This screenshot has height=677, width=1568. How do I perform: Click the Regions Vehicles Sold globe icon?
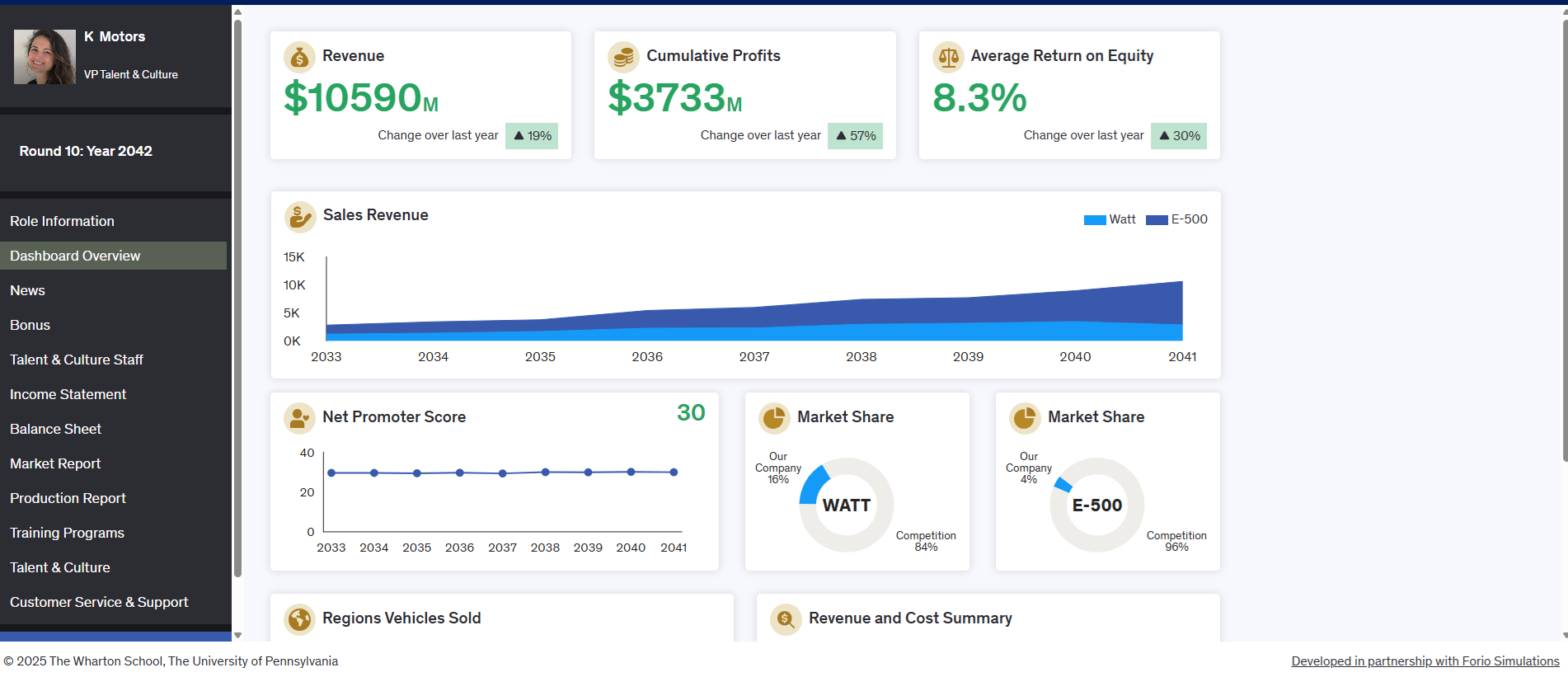pyautogui.click(x=299, y=618)
